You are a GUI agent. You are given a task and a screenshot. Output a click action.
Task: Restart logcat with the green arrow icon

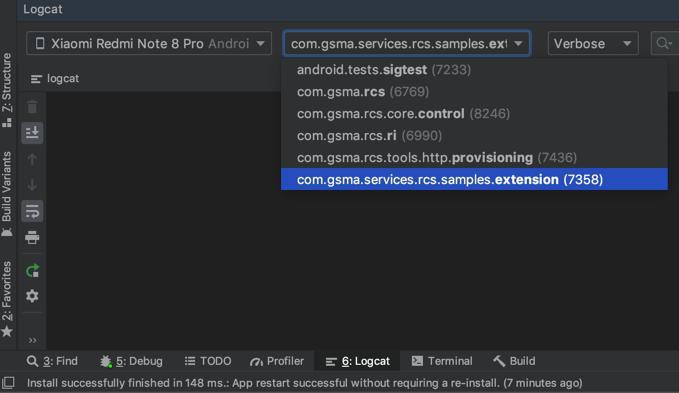32,271
